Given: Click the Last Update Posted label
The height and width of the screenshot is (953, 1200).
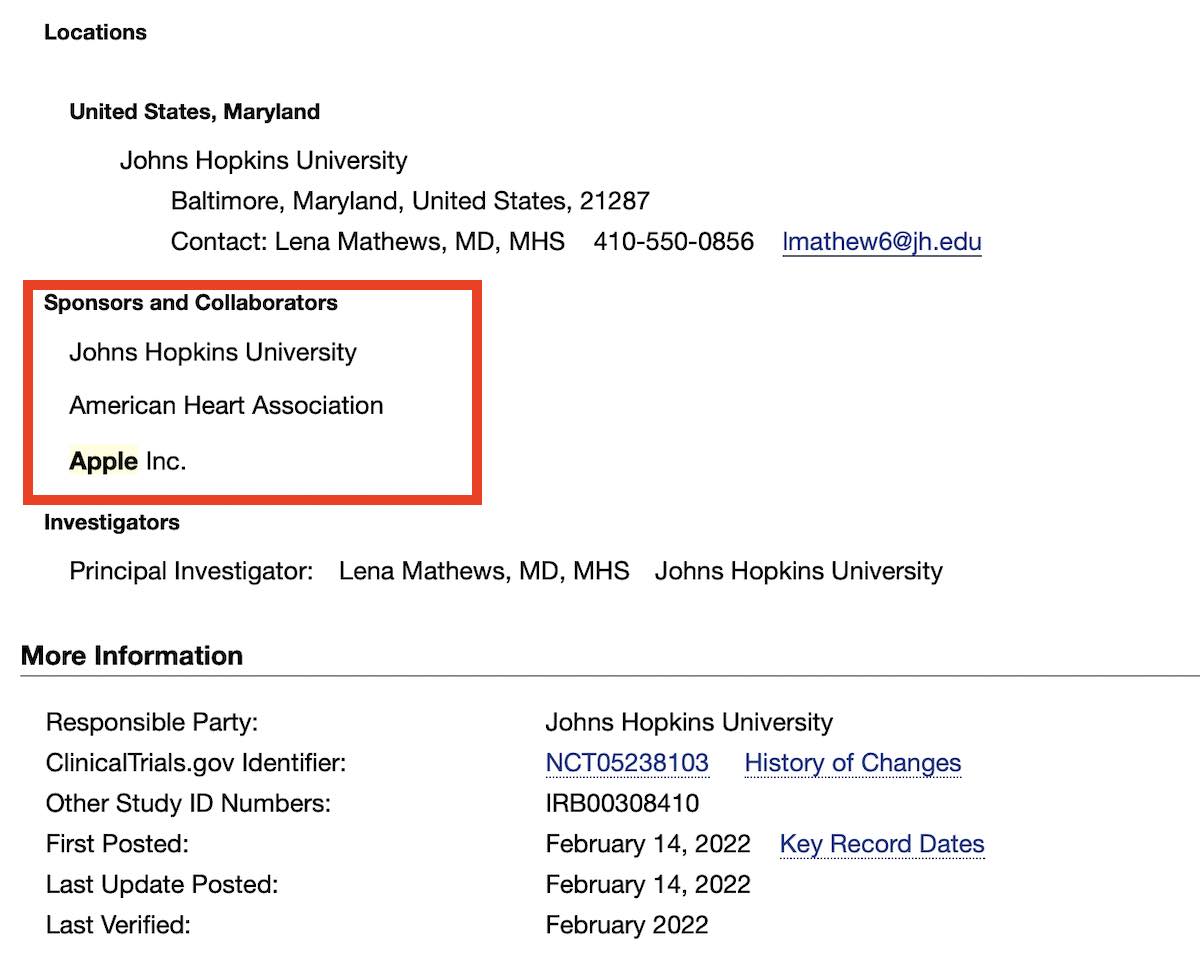Looking at the screenshot, I should tap(161, 885).
